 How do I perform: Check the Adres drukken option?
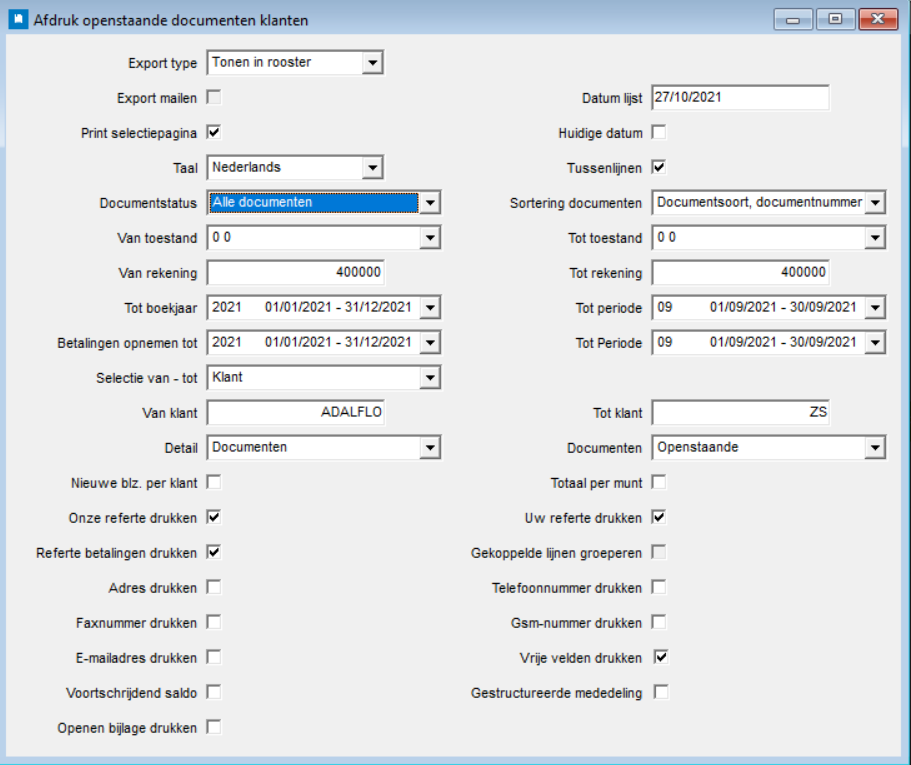click(214, 587)
